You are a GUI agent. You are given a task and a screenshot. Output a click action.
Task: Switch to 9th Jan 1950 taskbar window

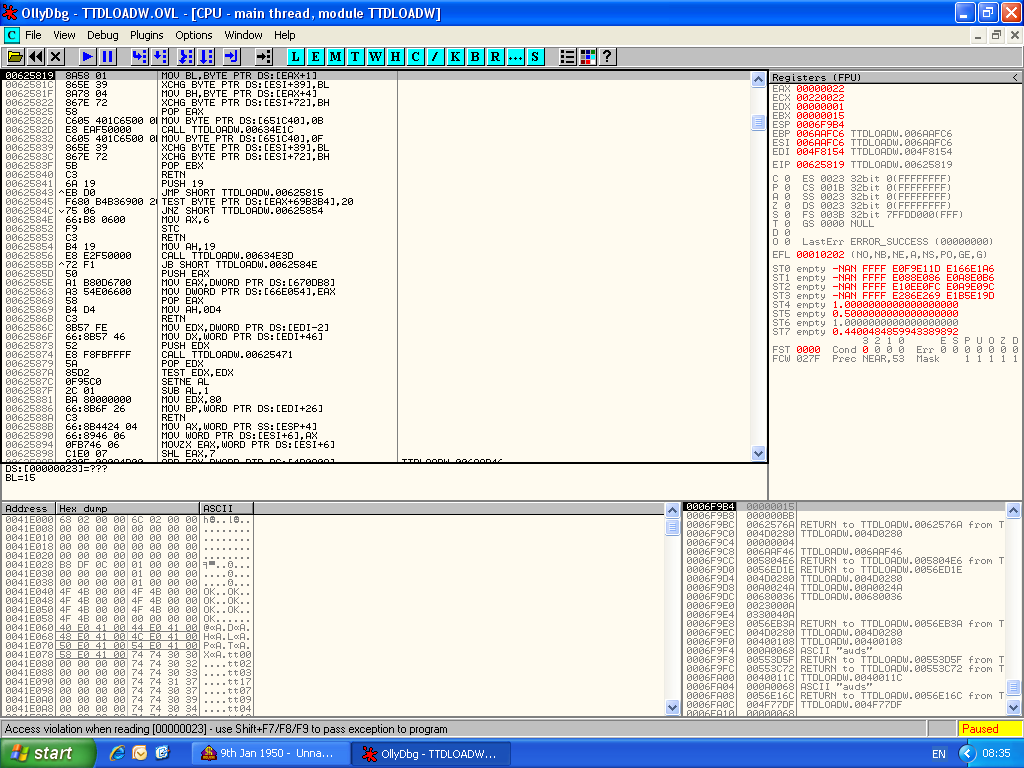pyautogui.click(x=270, y=753)
